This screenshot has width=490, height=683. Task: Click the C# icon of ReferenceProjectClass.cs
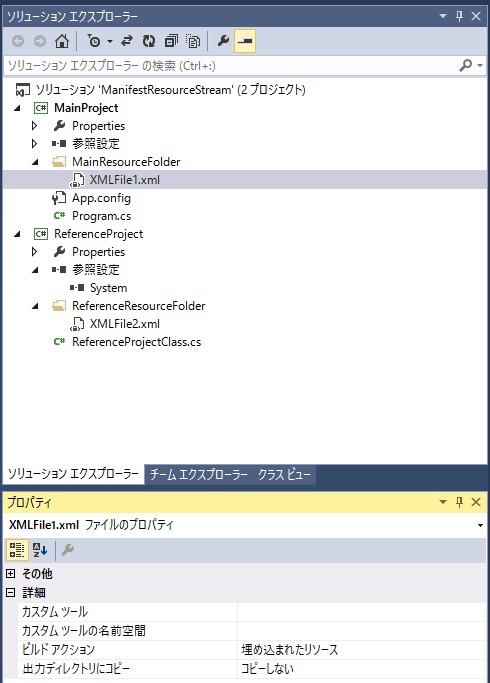tap(59, 342)
